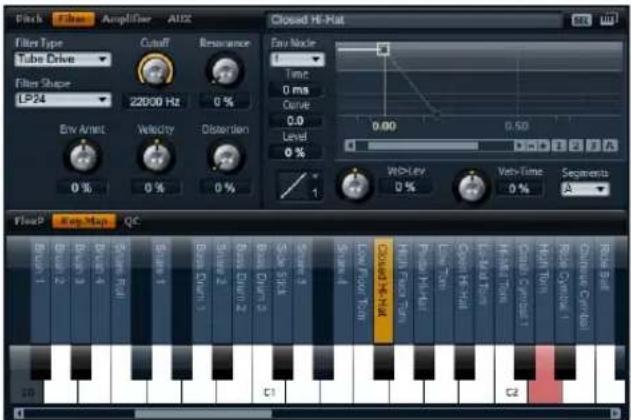This screenshot has height=420, width=631.
Task: Click the Cutoff knob
Action: pos(155,71)
